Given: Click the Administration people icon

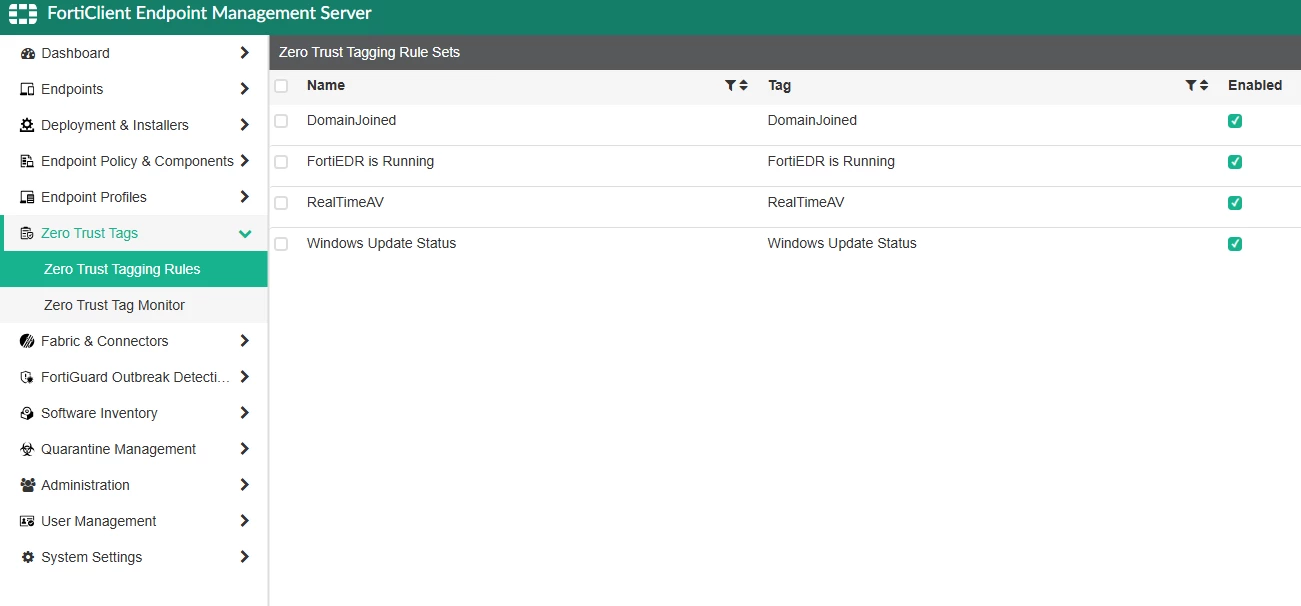Looking at the screenshot, I should (28, 485).
